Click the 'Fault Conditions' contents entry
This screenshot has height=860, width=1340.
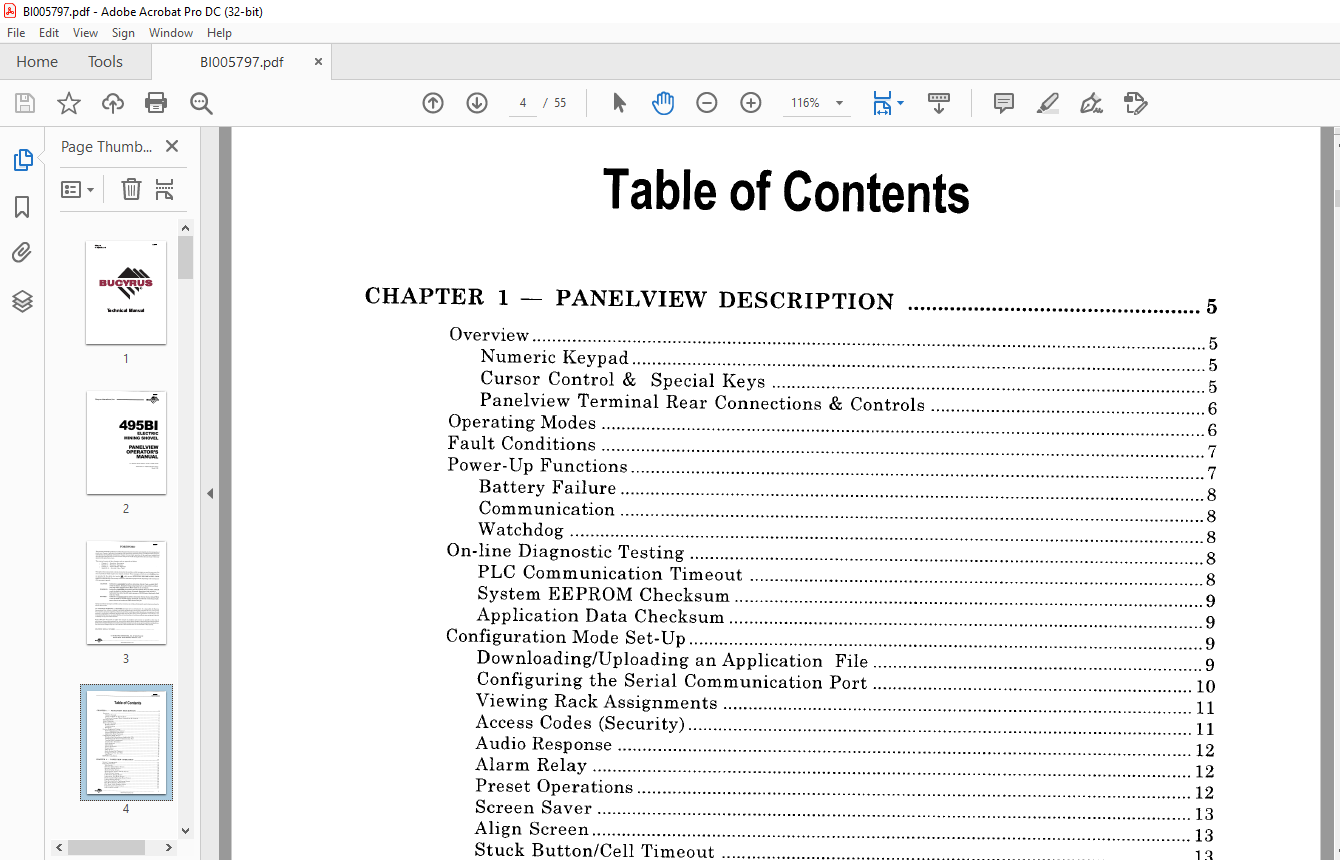coord(522,443)
